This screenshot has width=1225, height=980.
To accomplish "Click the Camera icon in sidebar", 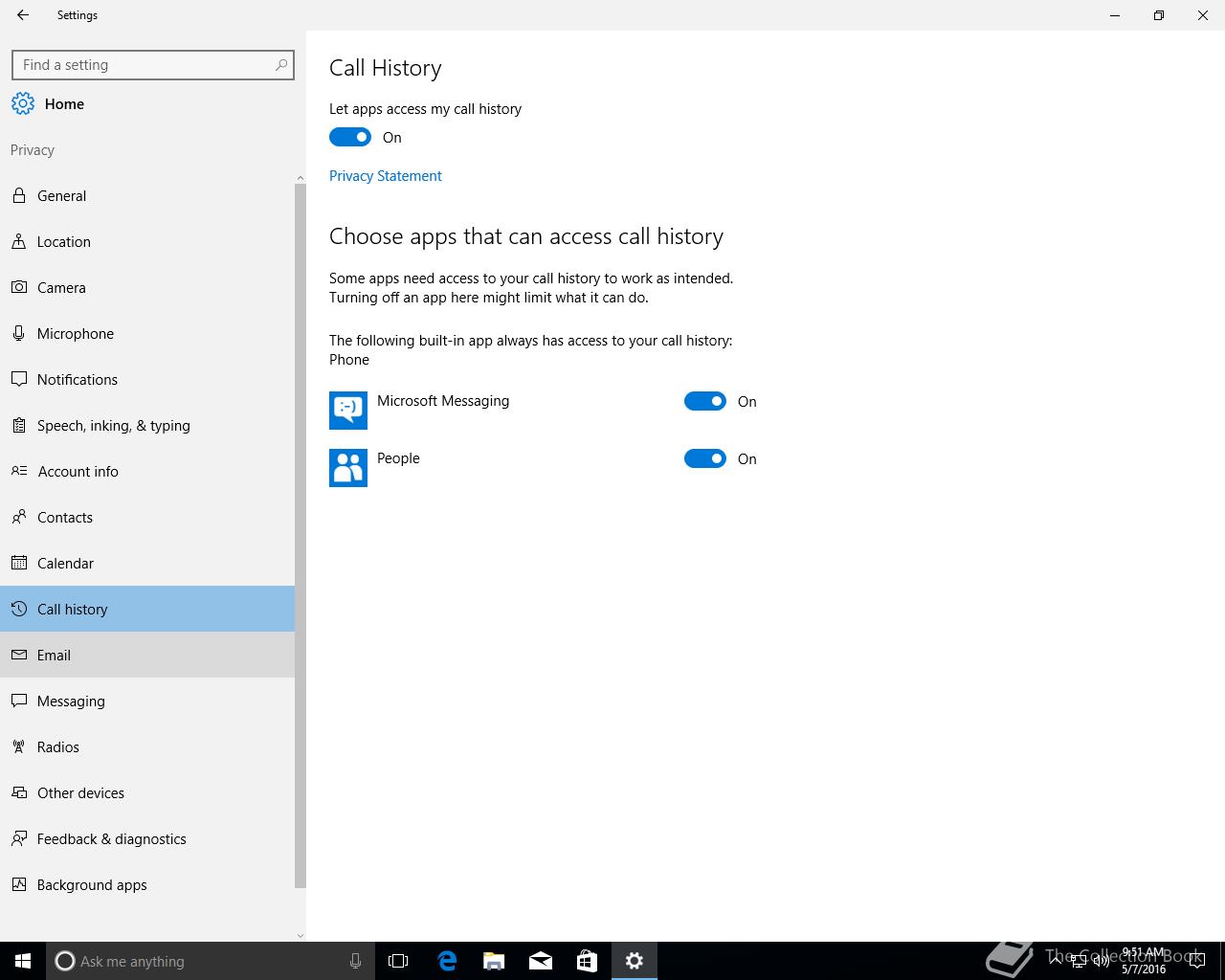I will [19, 287].
